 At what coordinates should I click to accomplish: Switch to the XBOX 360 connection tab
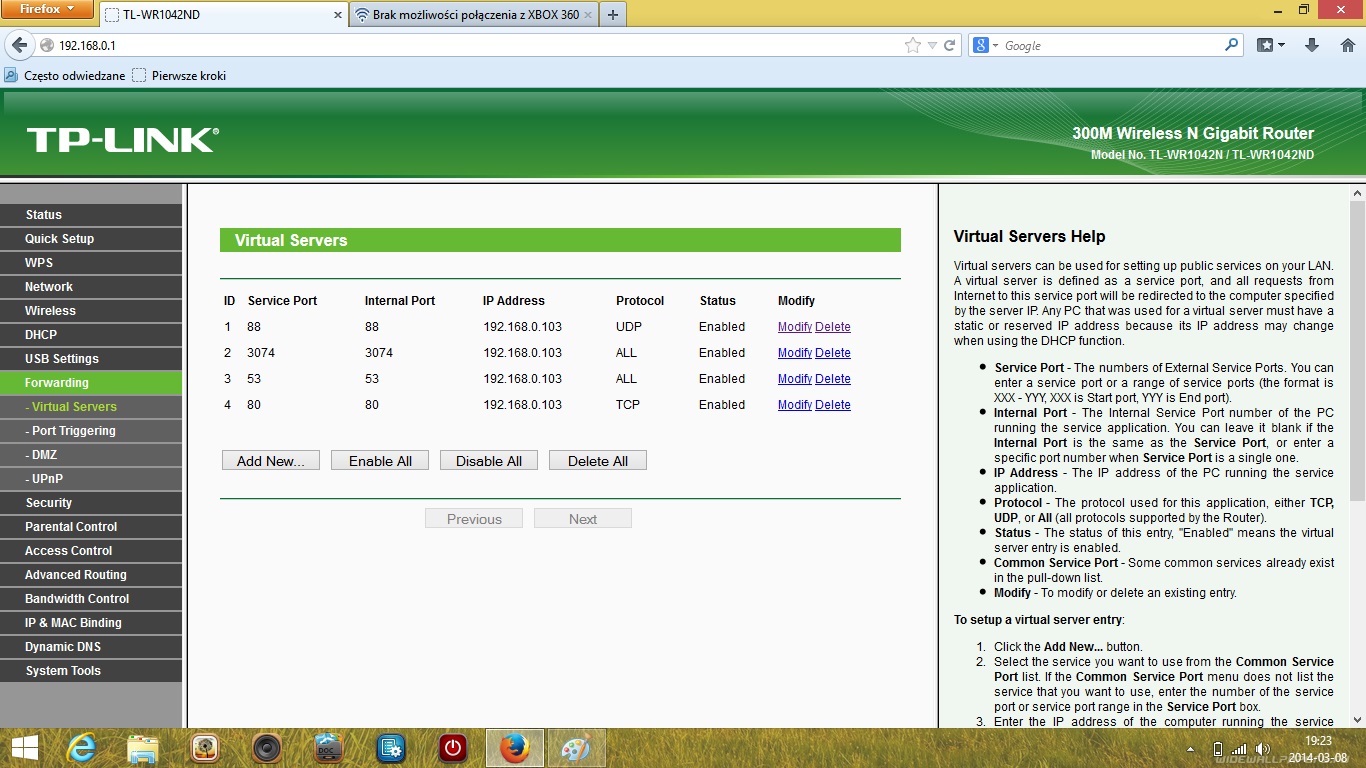coord(472,15)
